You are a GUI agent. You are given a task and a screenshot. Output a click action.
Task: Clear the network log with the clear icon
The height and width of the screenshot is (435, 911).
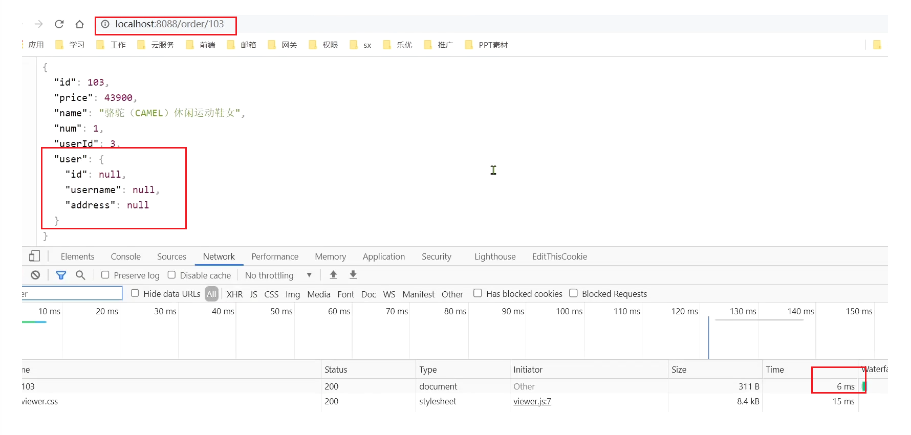(35, 275)
